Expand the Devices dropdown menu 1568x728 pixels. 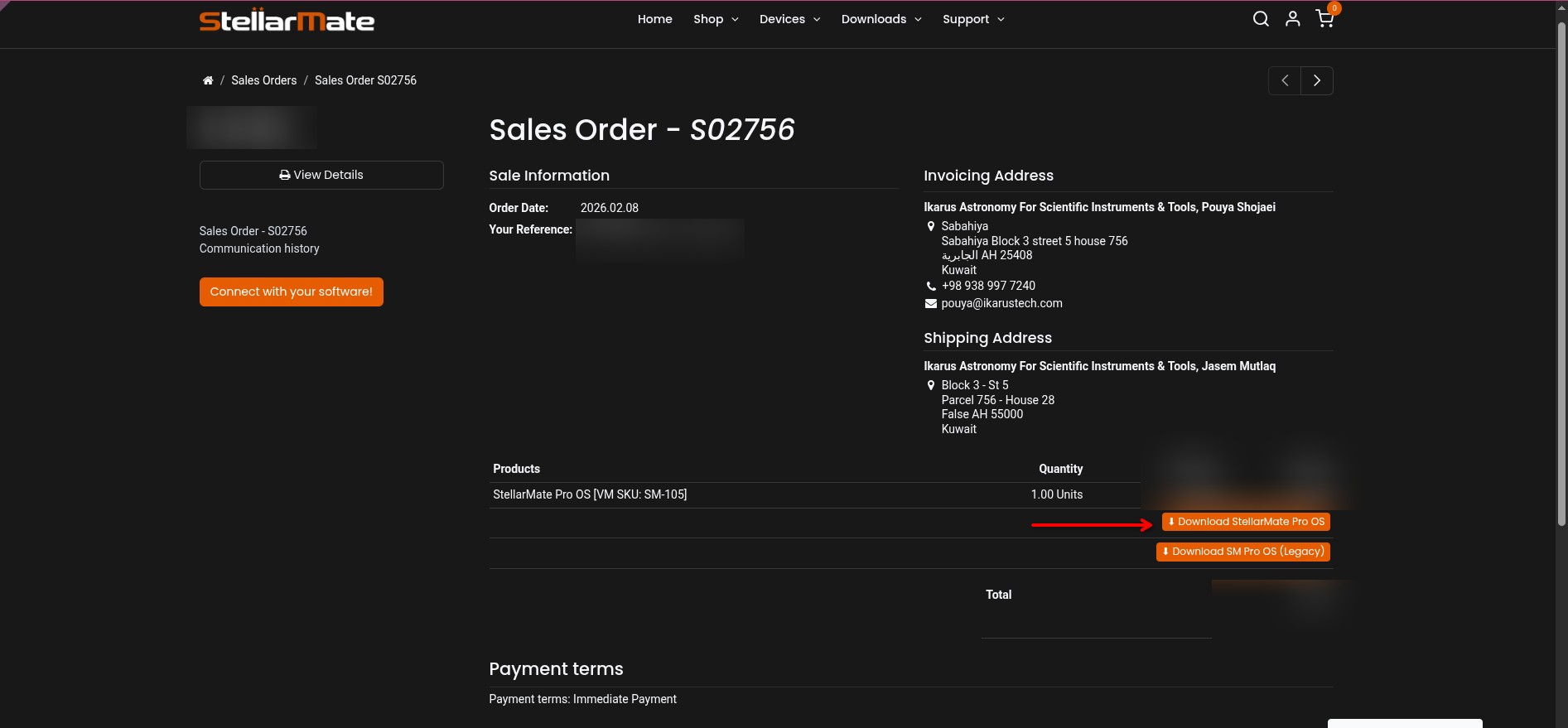pyautogui.click(x=790, y=19)
